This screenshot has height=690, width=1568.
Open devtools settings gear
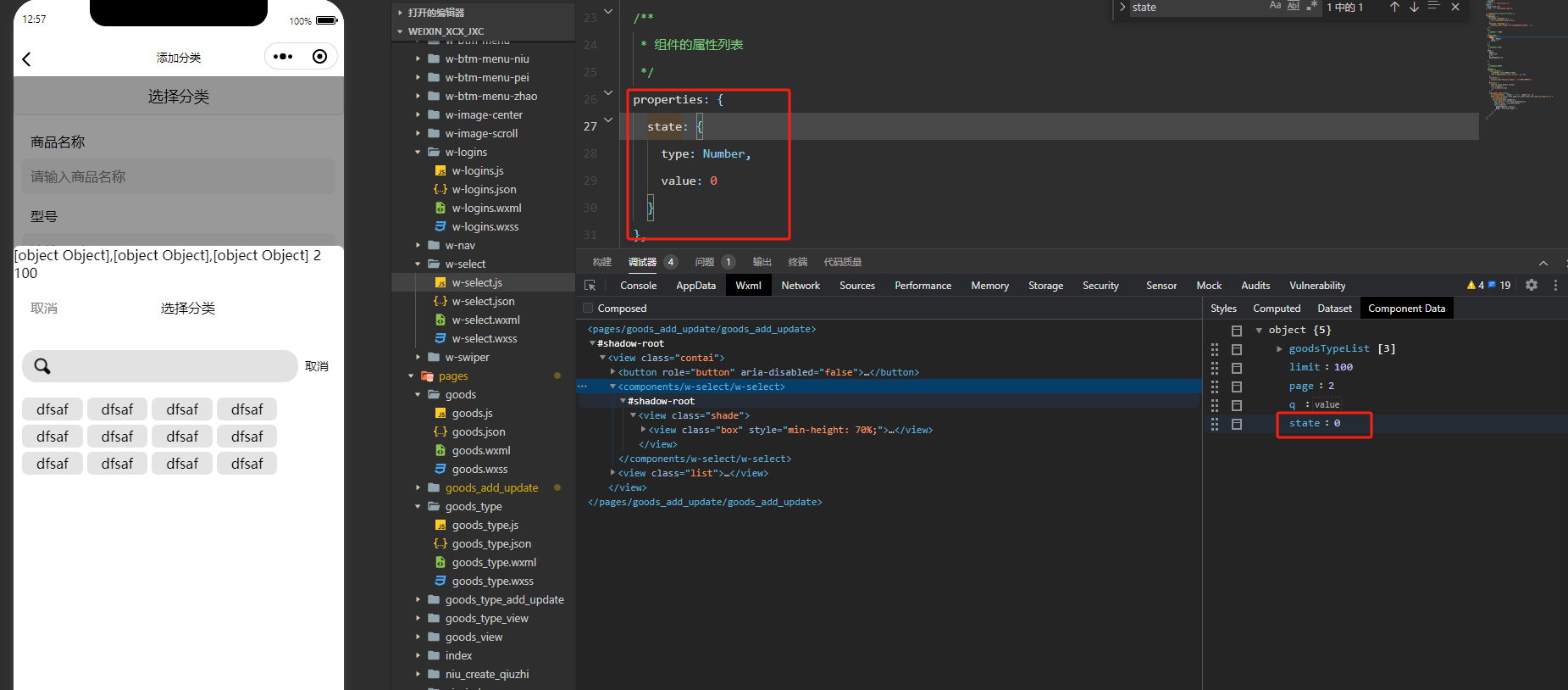coord(1532,286)
